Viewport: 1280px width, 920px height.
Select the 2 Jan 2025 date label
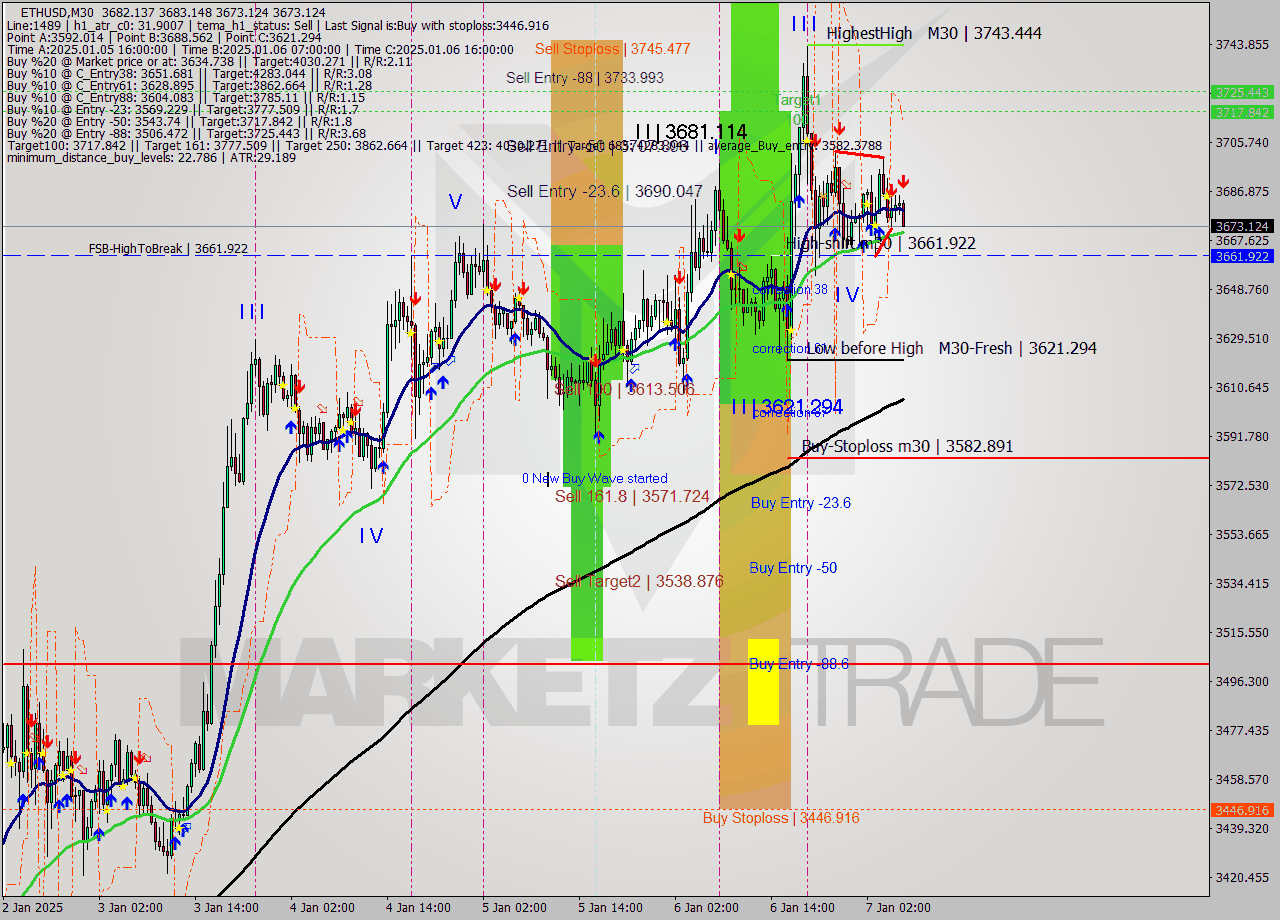(x=32, y=908)
